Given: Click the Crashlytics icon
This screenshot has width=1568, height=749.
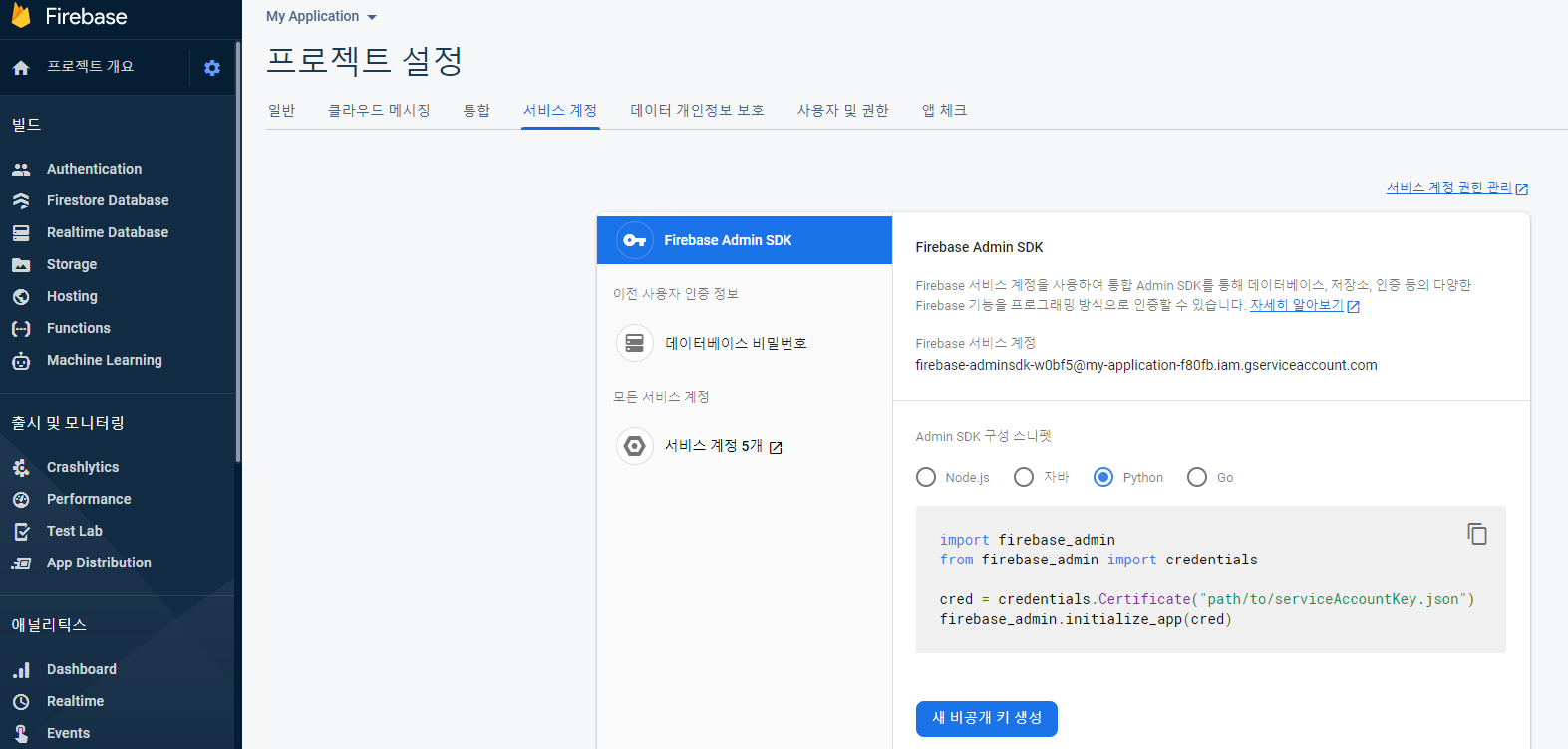Looking at the screenshot, I should (x=21, y=468).
